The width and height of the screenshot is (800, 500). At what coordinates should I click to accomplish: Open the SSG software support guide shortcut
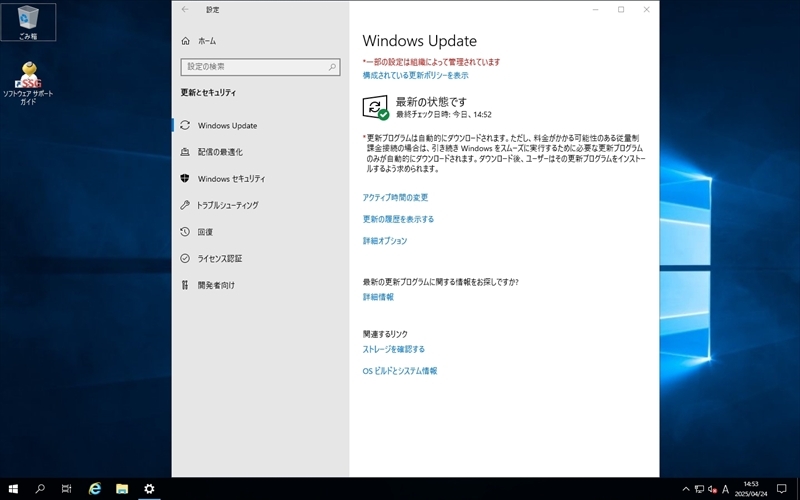pyautogui.click(x=28, y=83)
